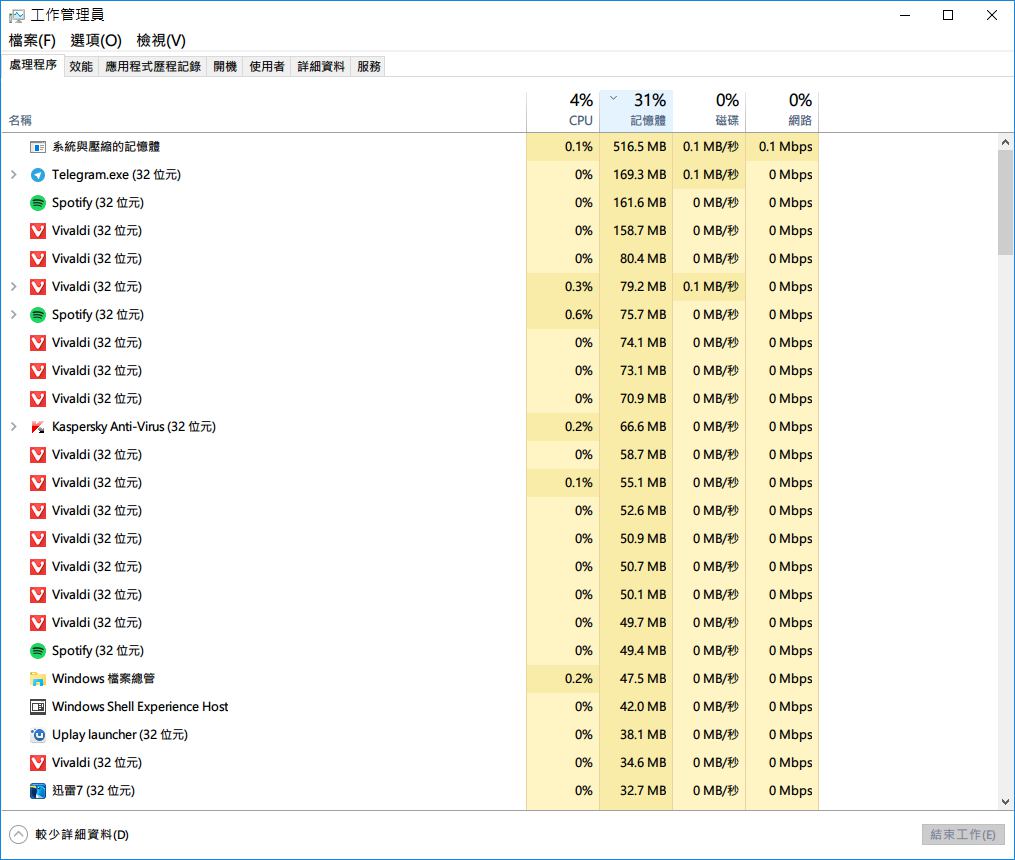Expand the Telegram.exe process group
The height and width of the screenshot is (860, 1015).
14,175
